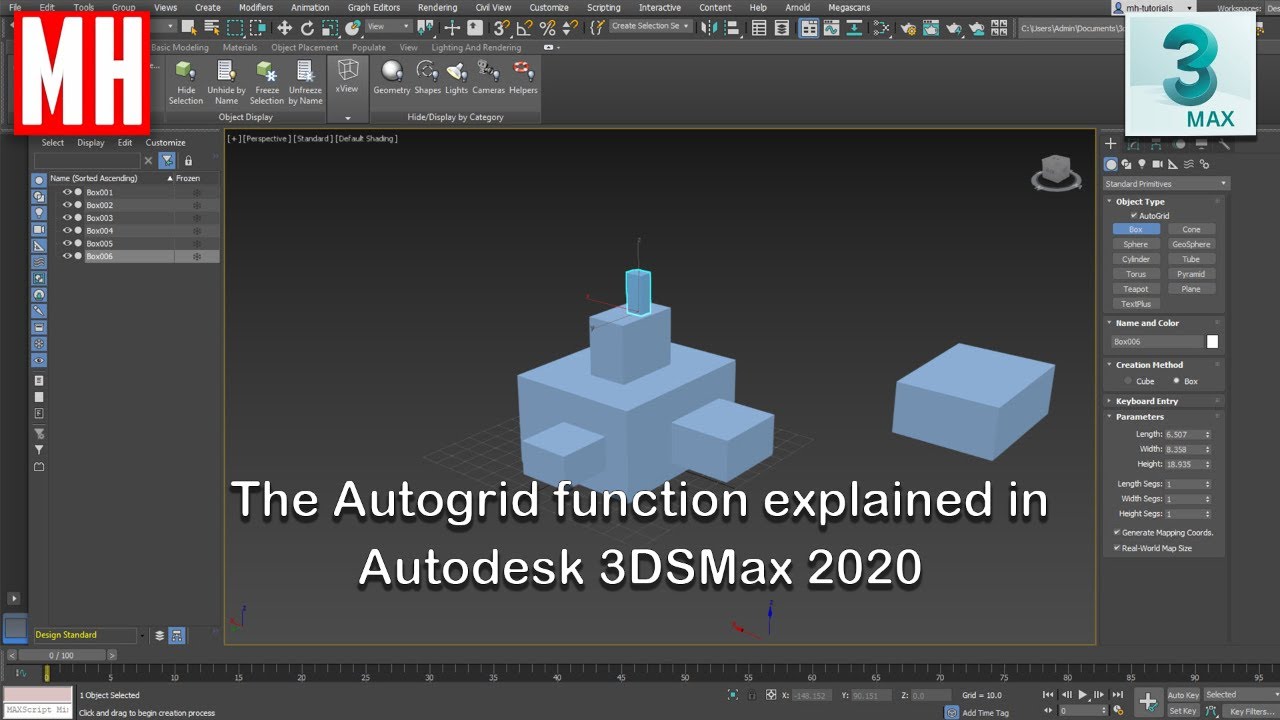Open the Scripting menu
Viewport: 1280px width, 720px height.
(603, 7)
